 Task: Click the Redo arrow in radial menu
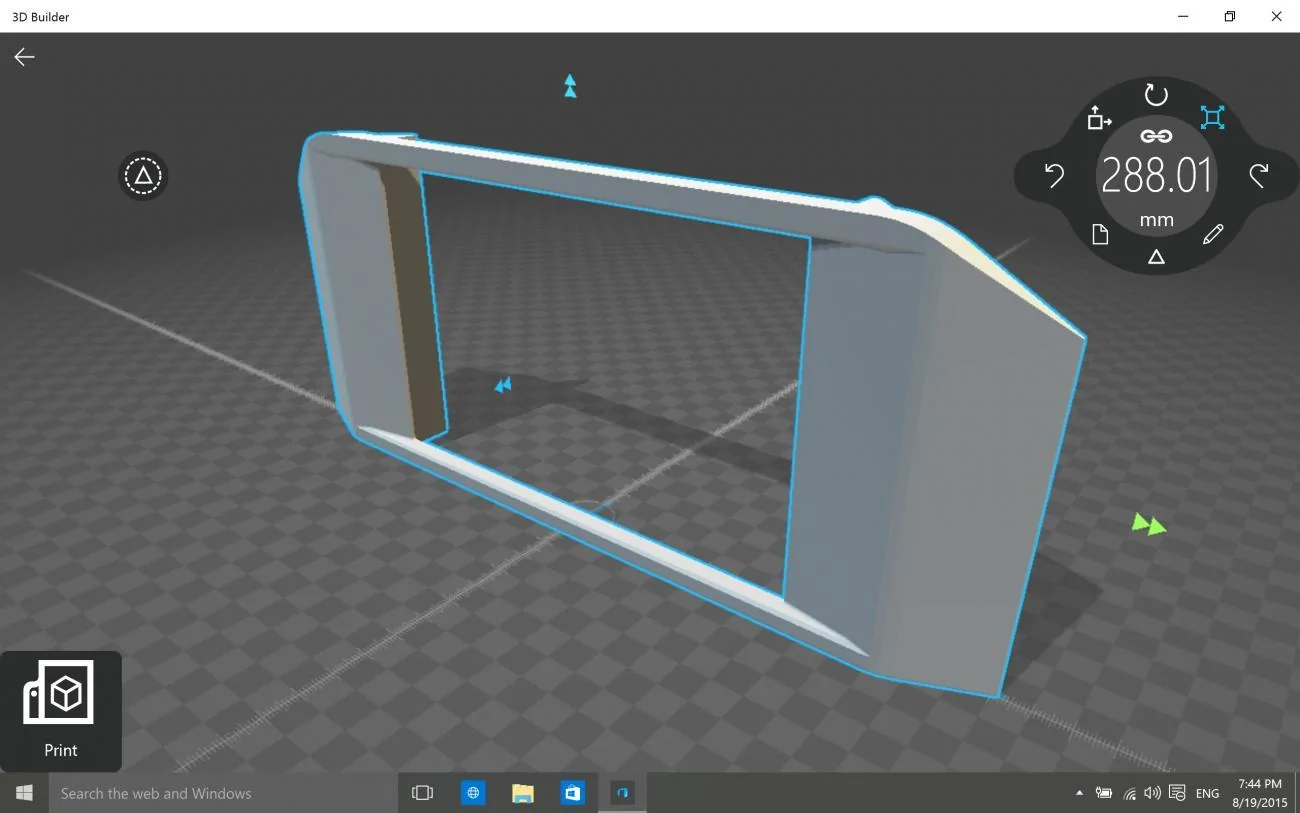(1258, 176)
